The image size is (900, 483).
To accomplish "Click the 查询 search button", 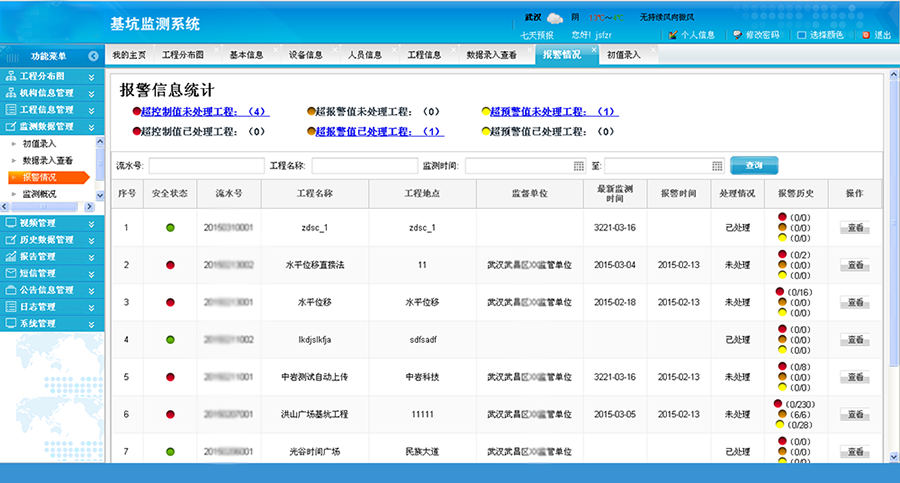I will click(x=753, y=165).
